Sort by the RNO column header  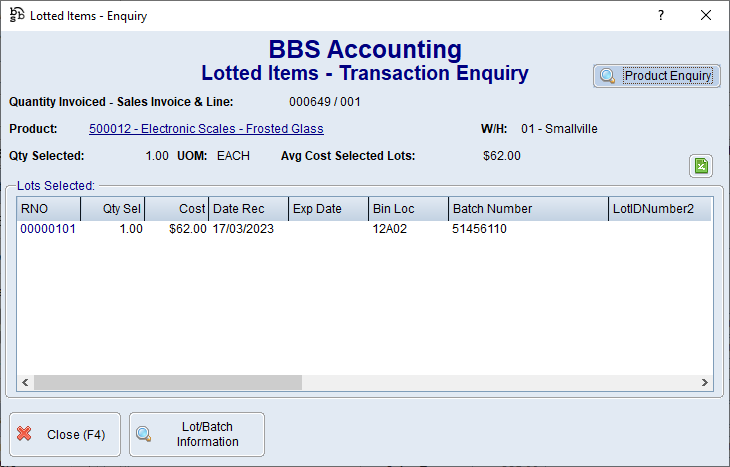[48, 209]
